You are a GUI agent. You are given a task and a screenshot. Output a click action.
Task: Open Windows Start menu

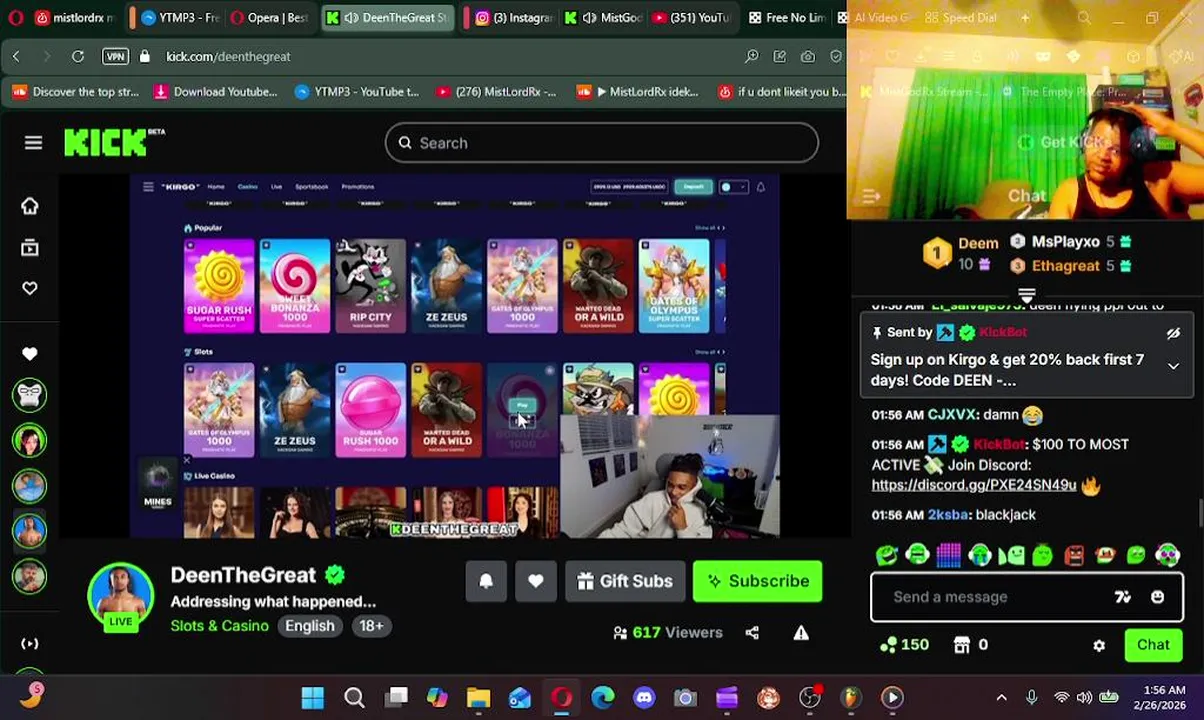pyautogui.click(x=312, y=697)
